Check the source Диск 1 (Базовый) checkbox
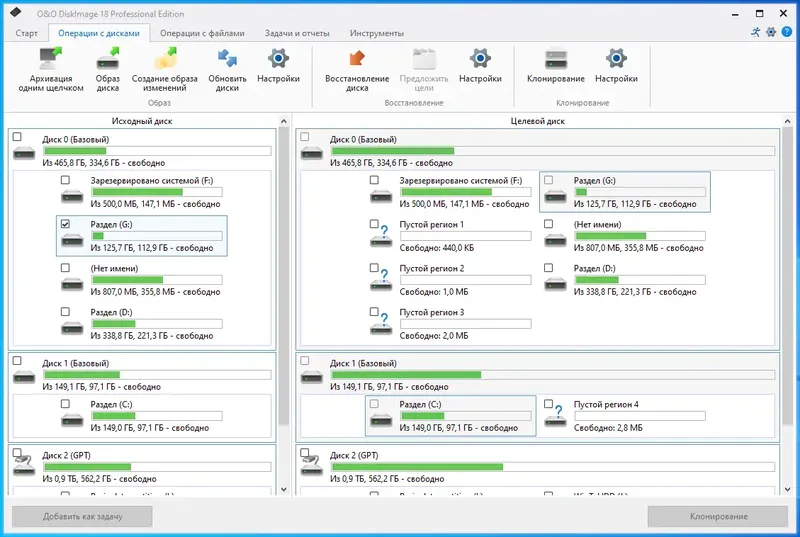The image size is (800, 537). [x=17, y=361]
